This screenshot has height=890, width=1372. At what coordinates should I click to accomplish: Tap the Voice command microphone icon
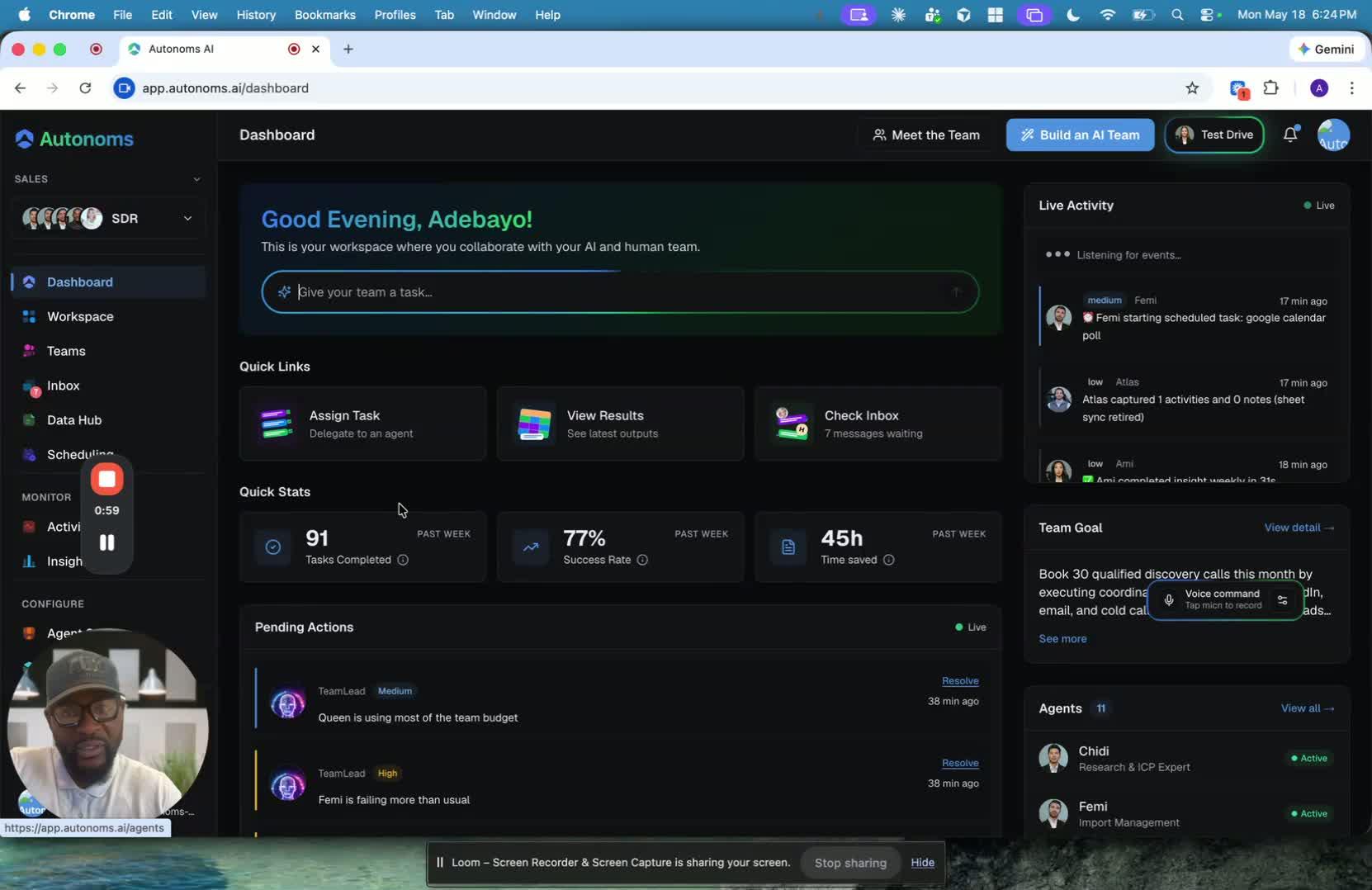coord(1168,600)
